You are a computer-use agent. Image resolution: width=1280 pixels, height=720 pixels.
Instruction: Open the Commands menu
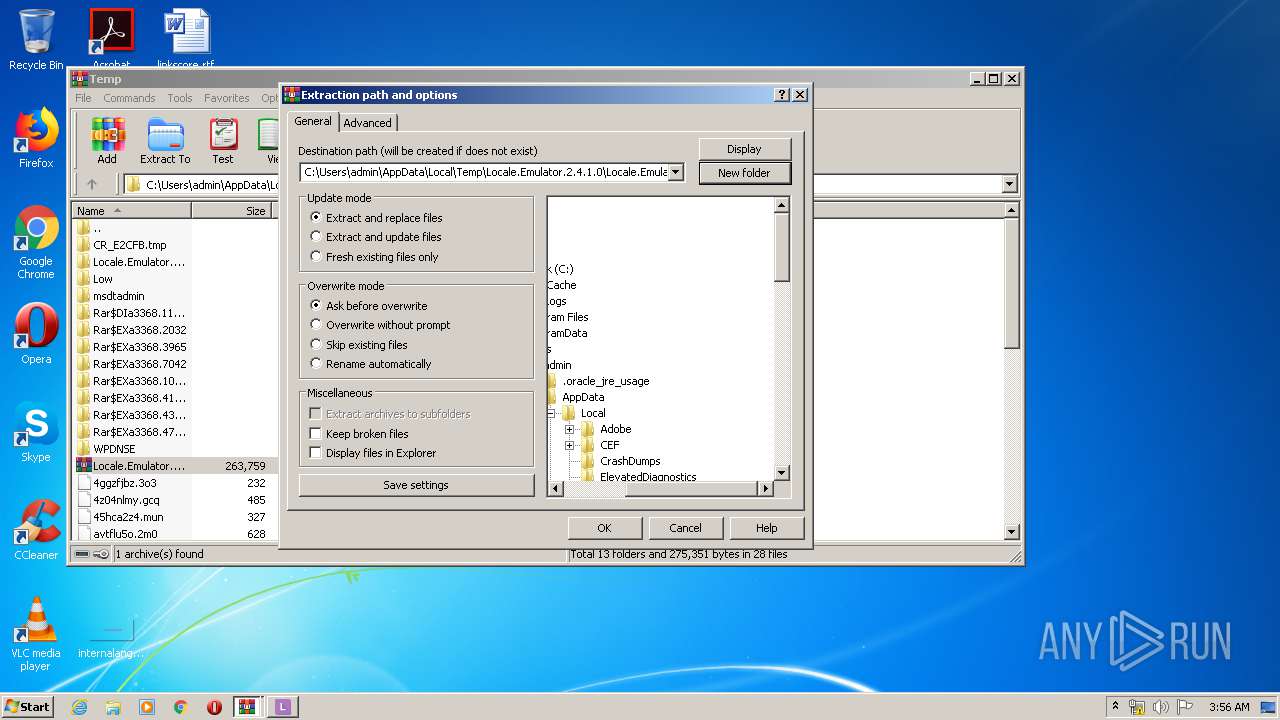pyautogui.click(x=129, y=98)
